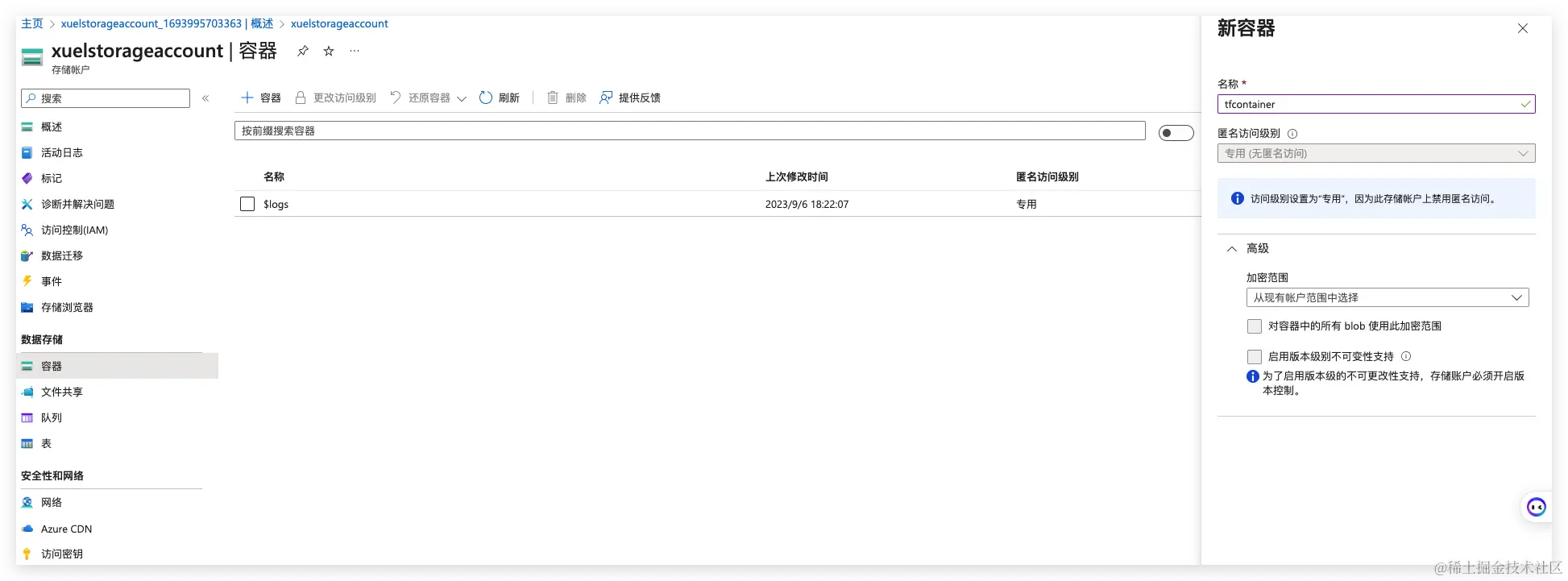Mark storage account as favorite star
Screen dimensions: 1568x581
329,51
